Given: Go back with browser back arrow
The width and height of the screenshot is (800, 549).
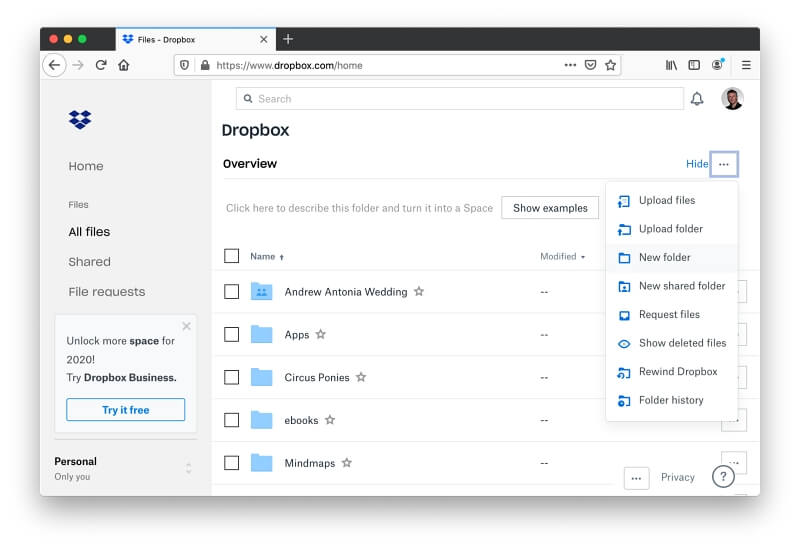Looking at the screenshot, I should [x=54, y=65].
